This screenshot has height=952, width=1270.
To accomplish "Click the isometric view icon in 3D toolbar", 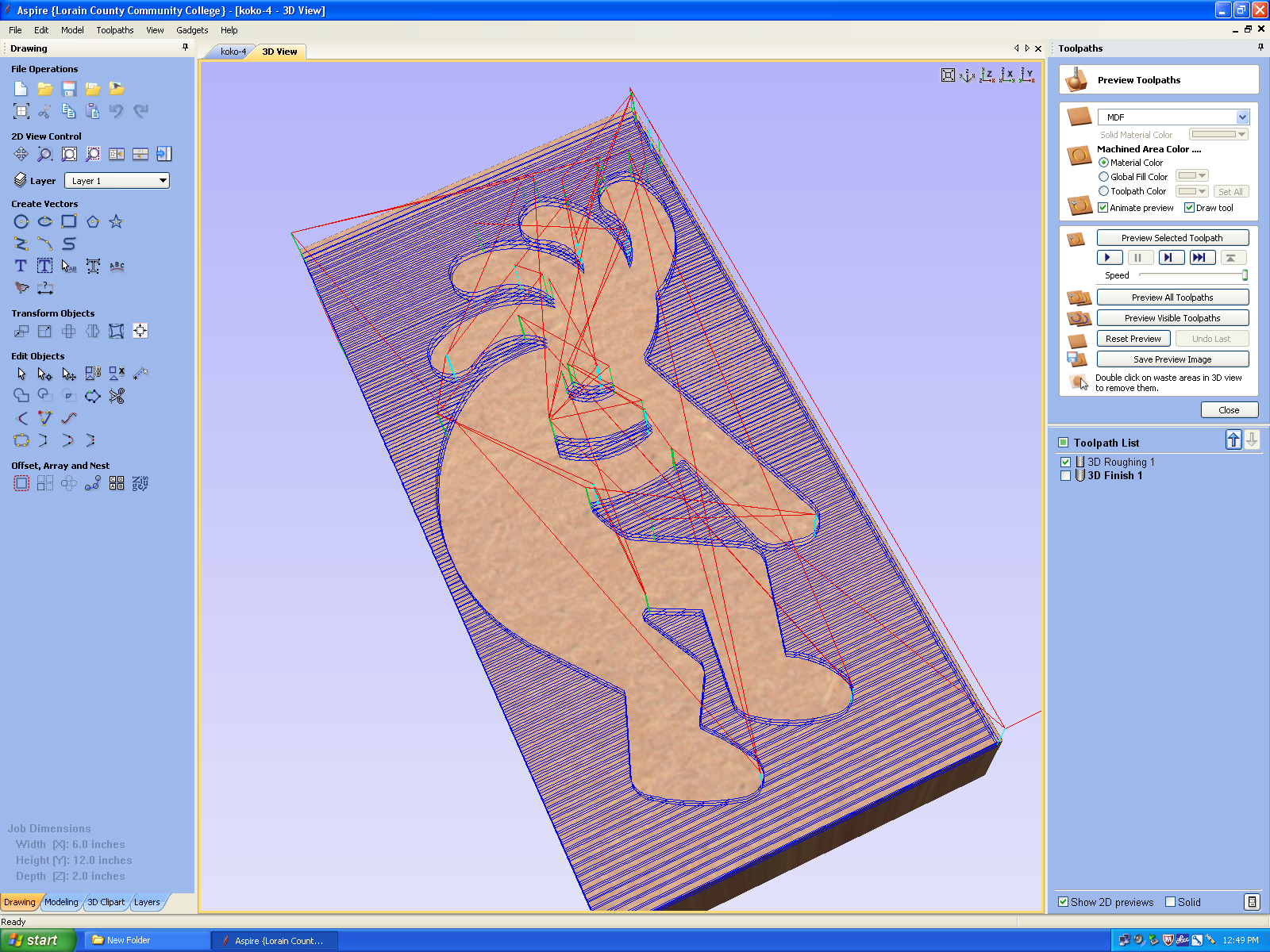I will tap(967, 75).
